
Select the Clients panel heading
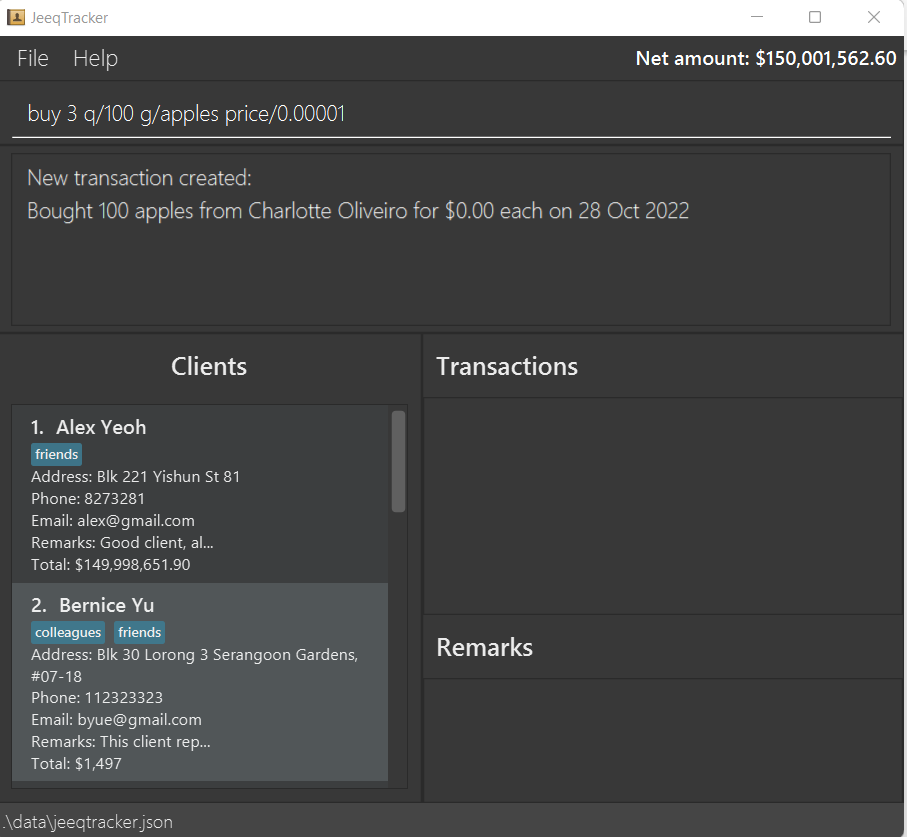(x=209, y=367)
